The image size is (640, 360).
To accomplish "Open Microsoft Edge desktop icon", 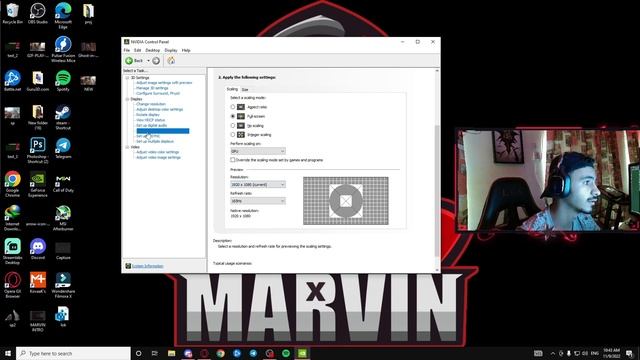I will [x=63, y=16].
